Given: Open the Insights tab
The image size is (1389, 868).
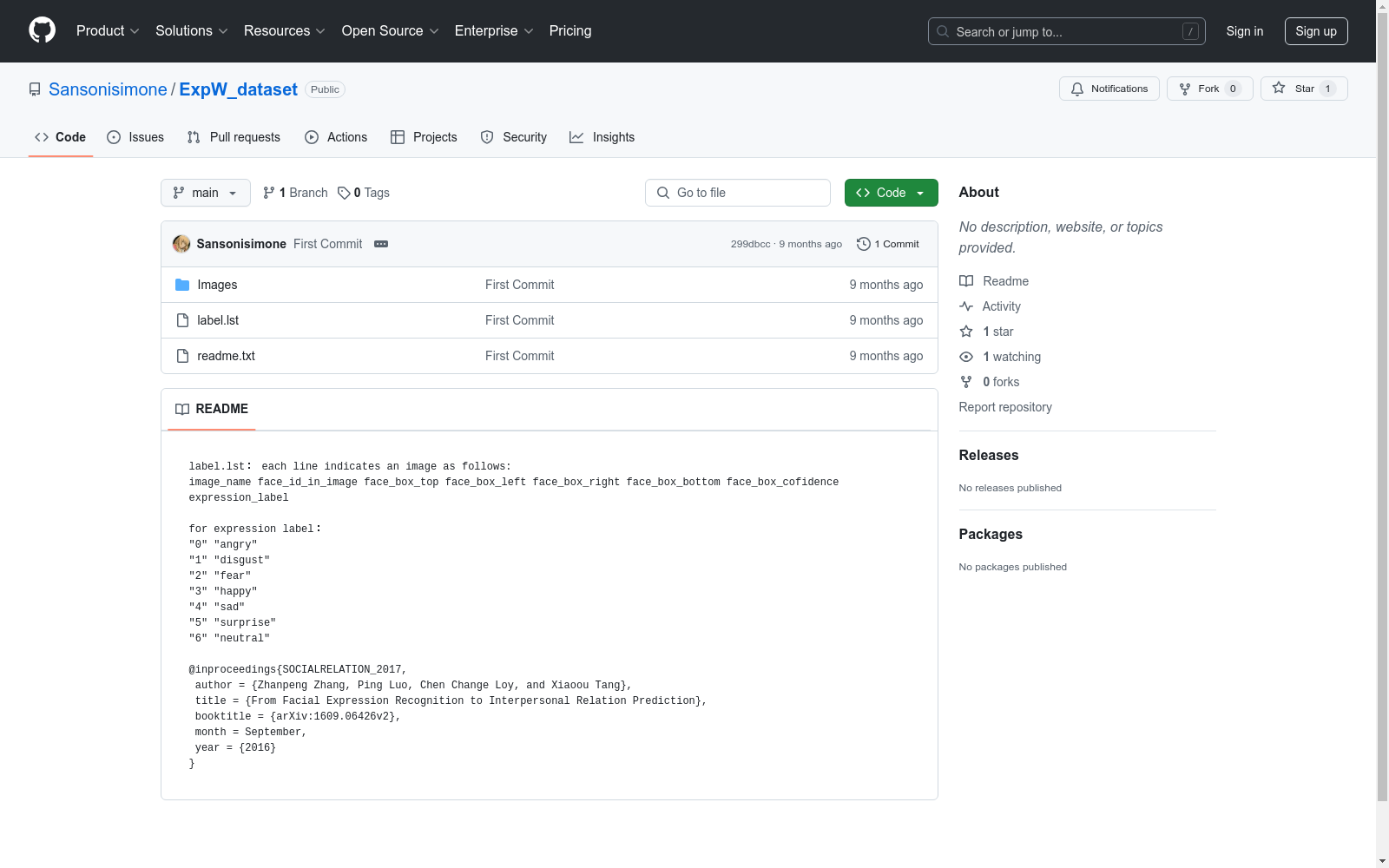Looking at the screenshot, I should click(602, 137).
